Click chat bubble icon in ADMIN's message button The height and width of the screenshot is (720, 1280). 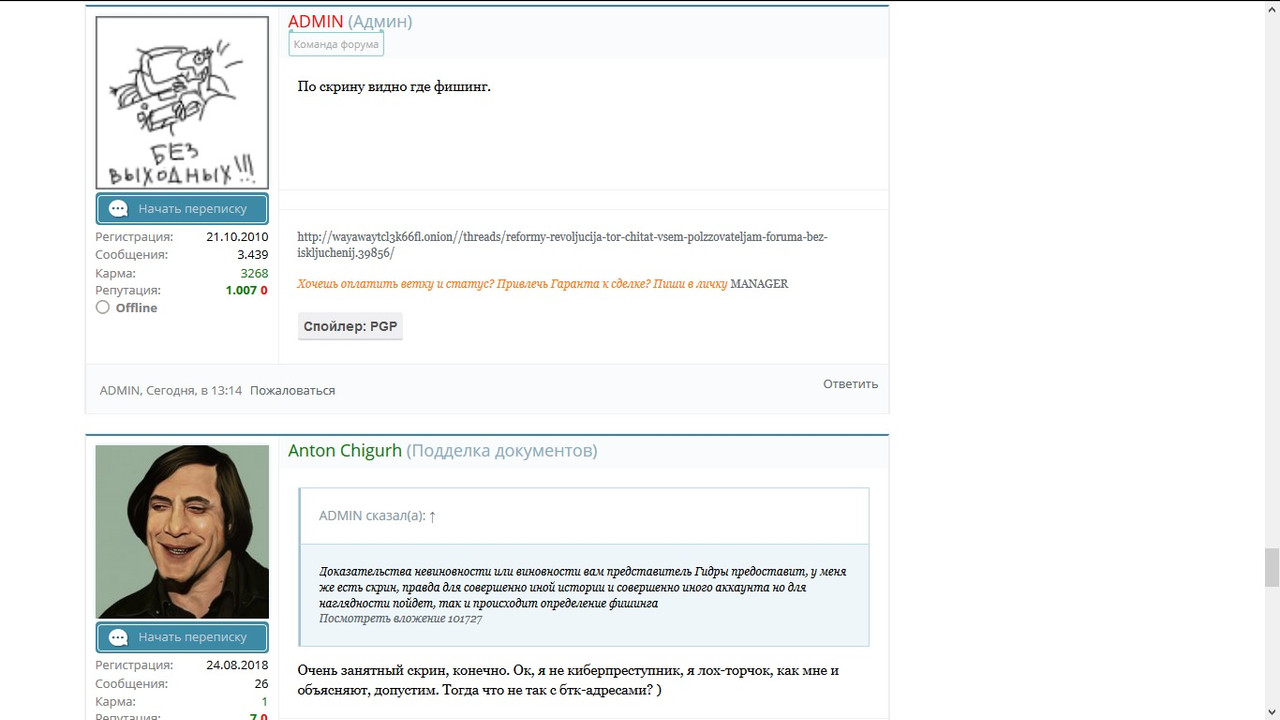[x=118, y=209]
